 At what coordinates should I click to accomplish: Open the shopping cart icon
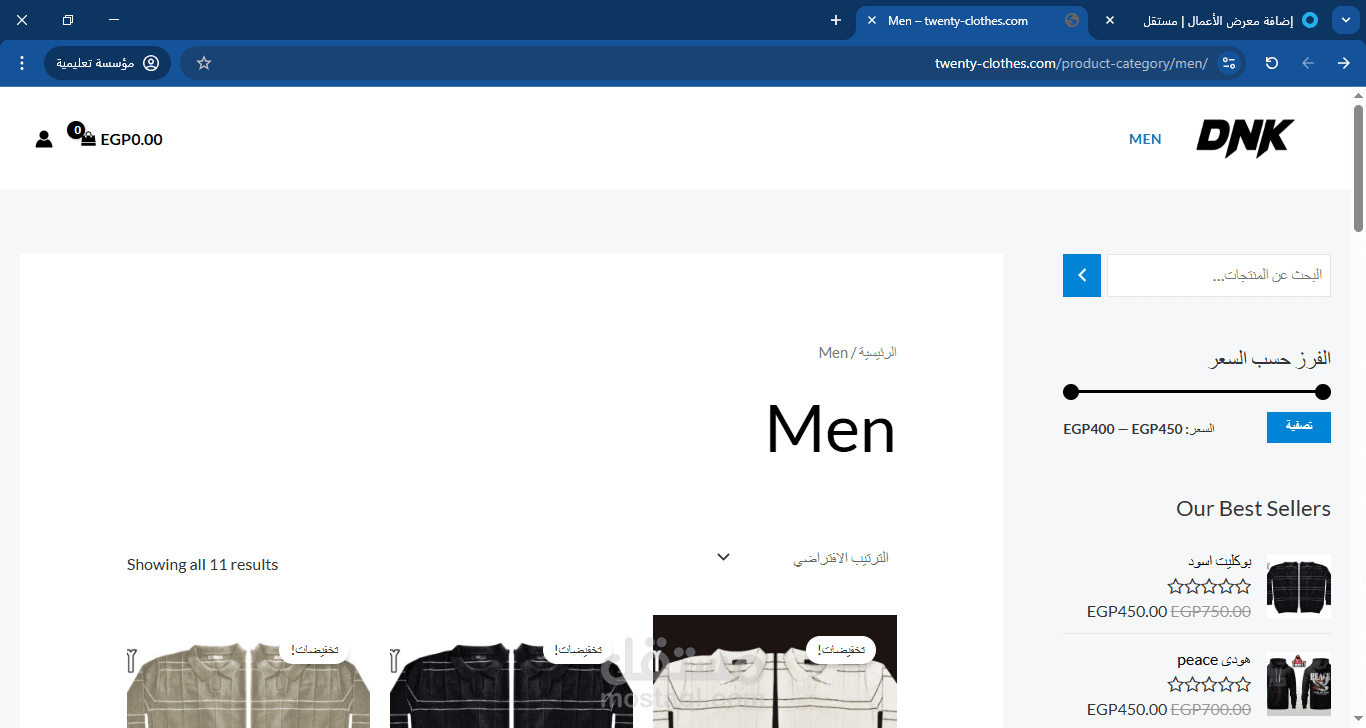coord(87,138)
